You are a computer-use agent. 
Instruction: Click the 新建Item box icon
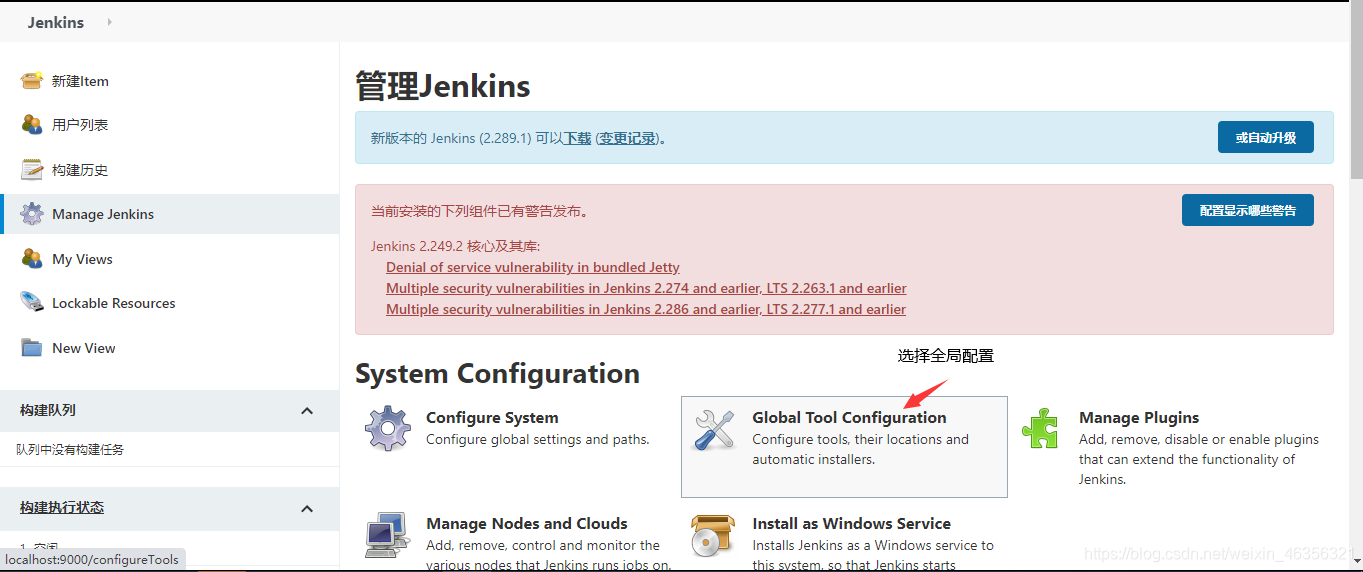32,81
